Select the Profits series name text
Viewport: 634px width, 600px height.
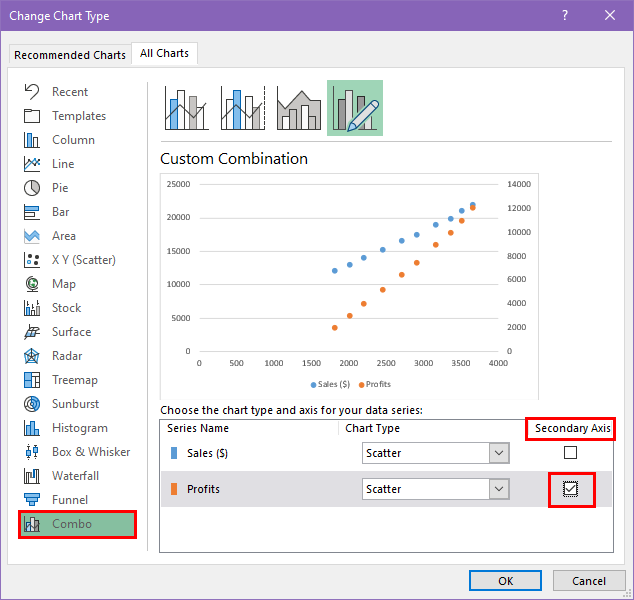pos(203,489)
